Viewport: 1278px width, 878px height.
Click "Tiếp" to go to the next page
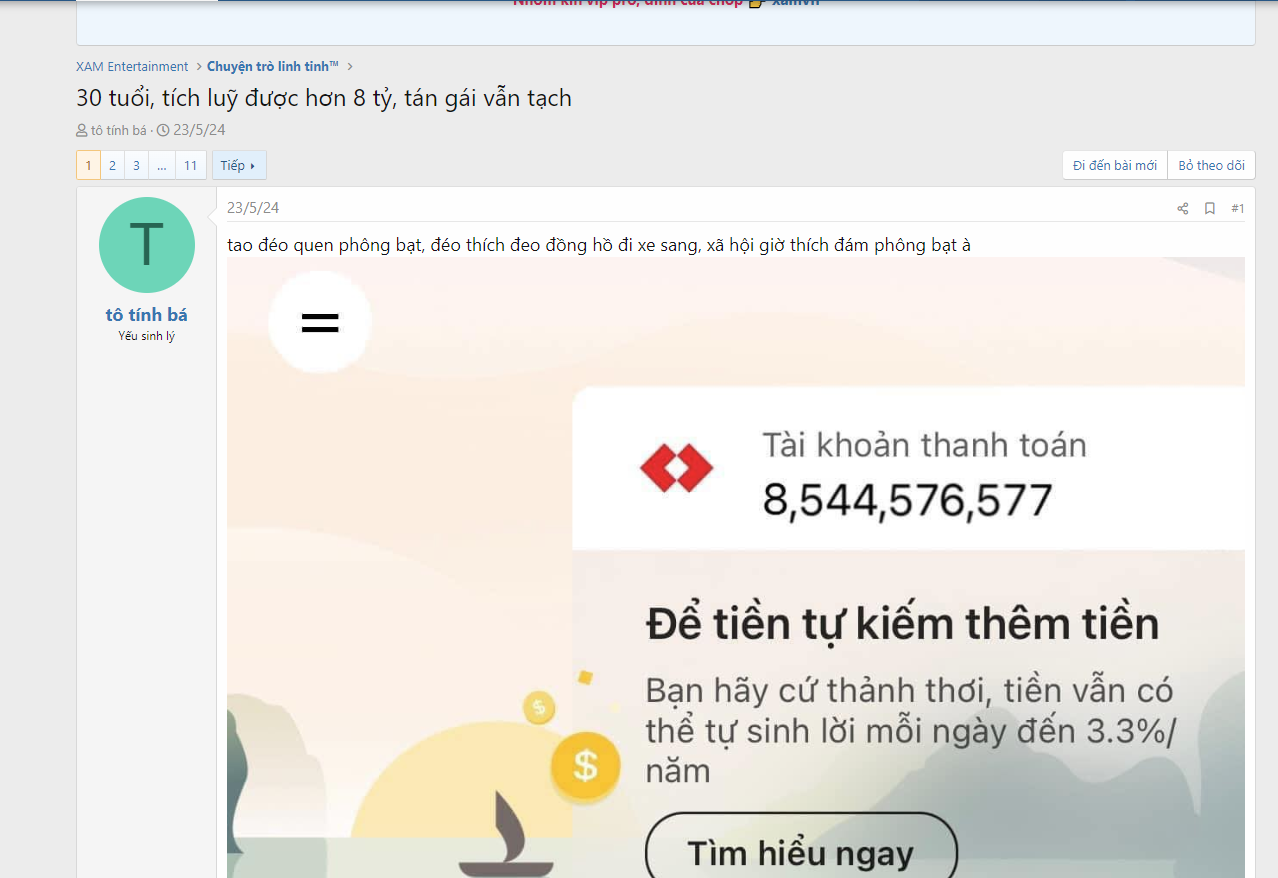click(237, 164)
